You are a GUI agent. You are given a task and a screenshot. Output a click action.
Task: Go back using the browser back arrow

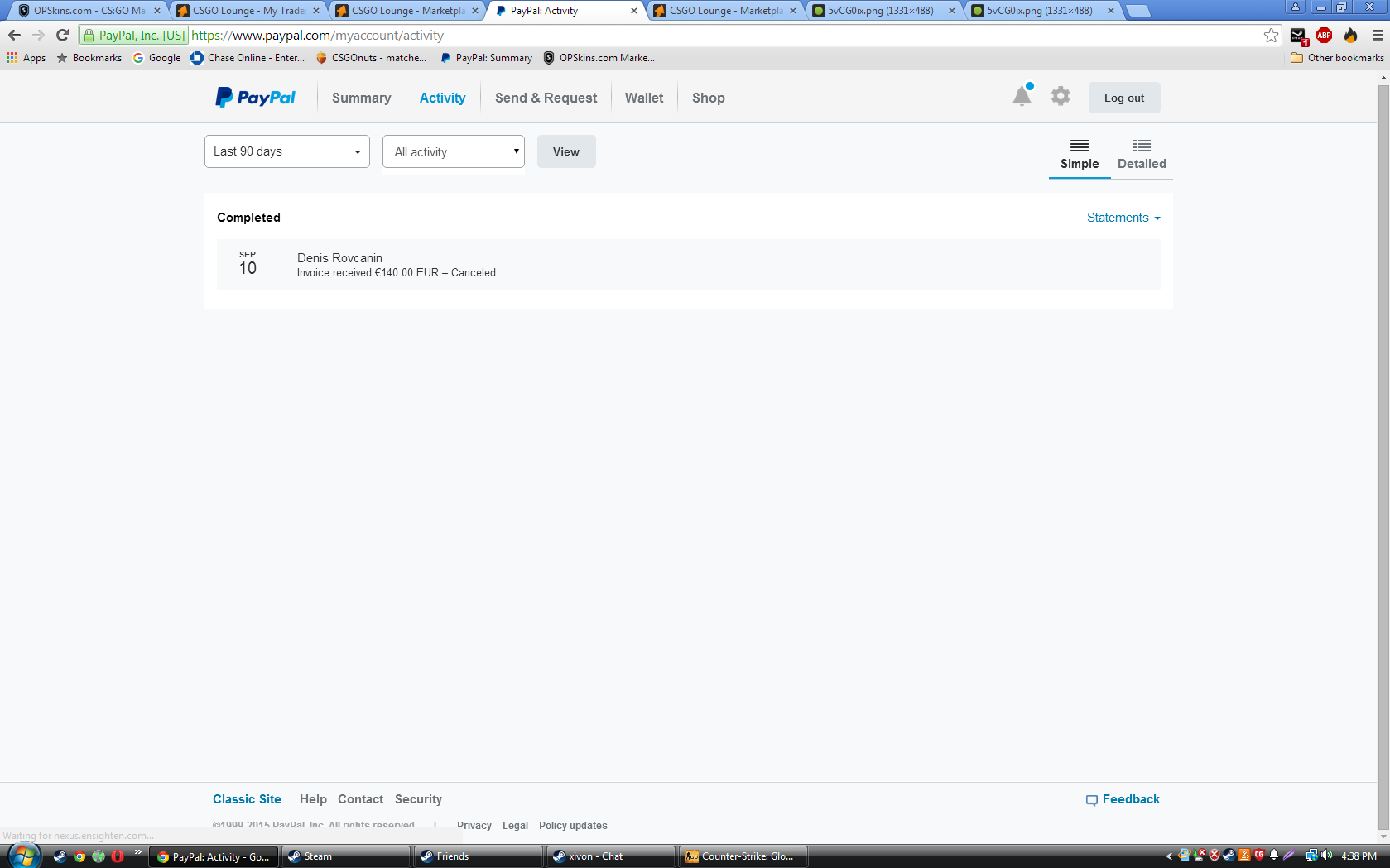tap(14, 35)
